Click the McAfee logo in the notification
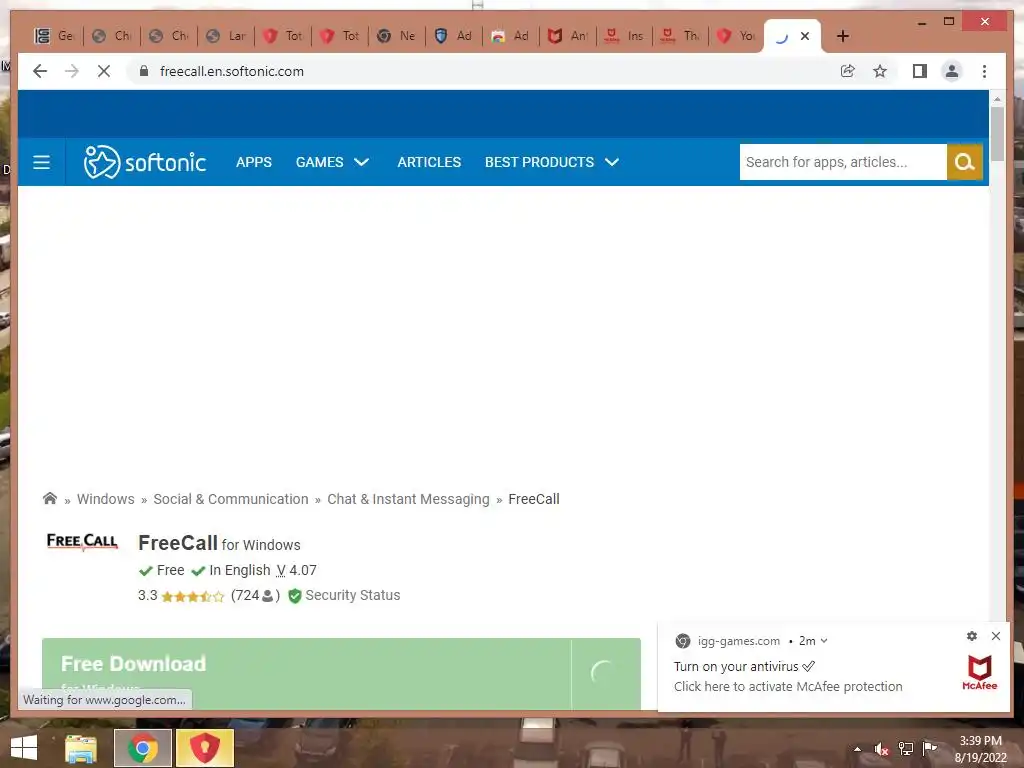This screenshot has width=1024, height=768. click(980, 673)
